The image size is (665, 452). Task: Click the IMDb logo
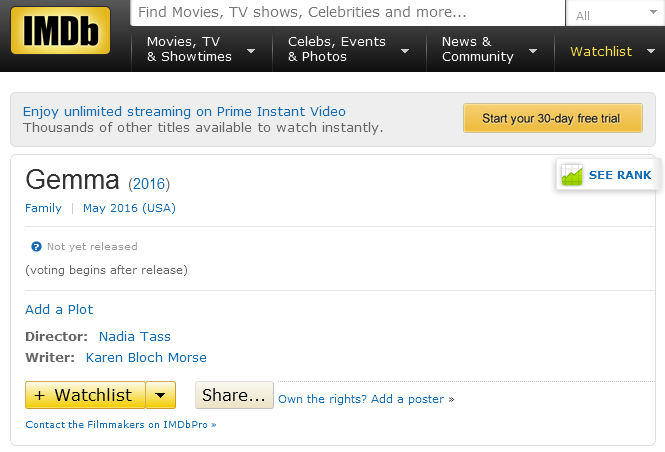tap(60, 30)
